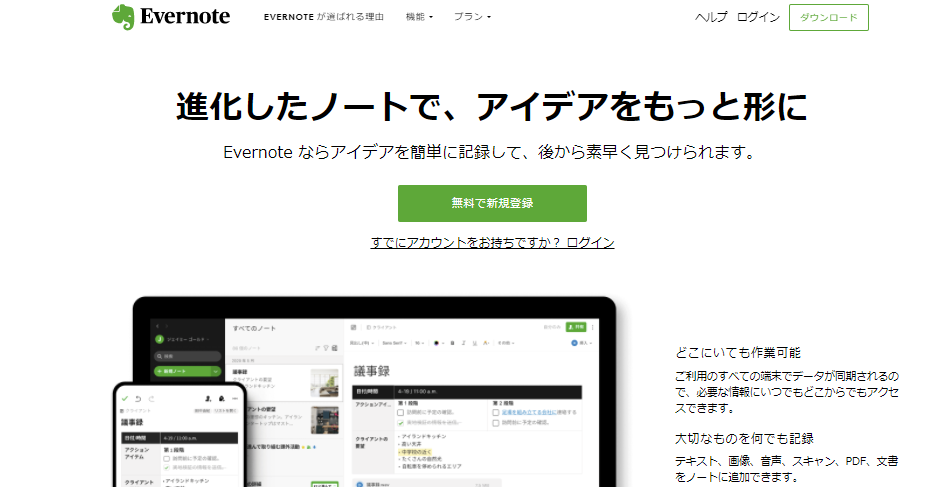Image resolution: width=944 pixels, height=487 pixels.
Task: Open the highlight color icon in editor toolbar
Action: (x=486, y=343)
